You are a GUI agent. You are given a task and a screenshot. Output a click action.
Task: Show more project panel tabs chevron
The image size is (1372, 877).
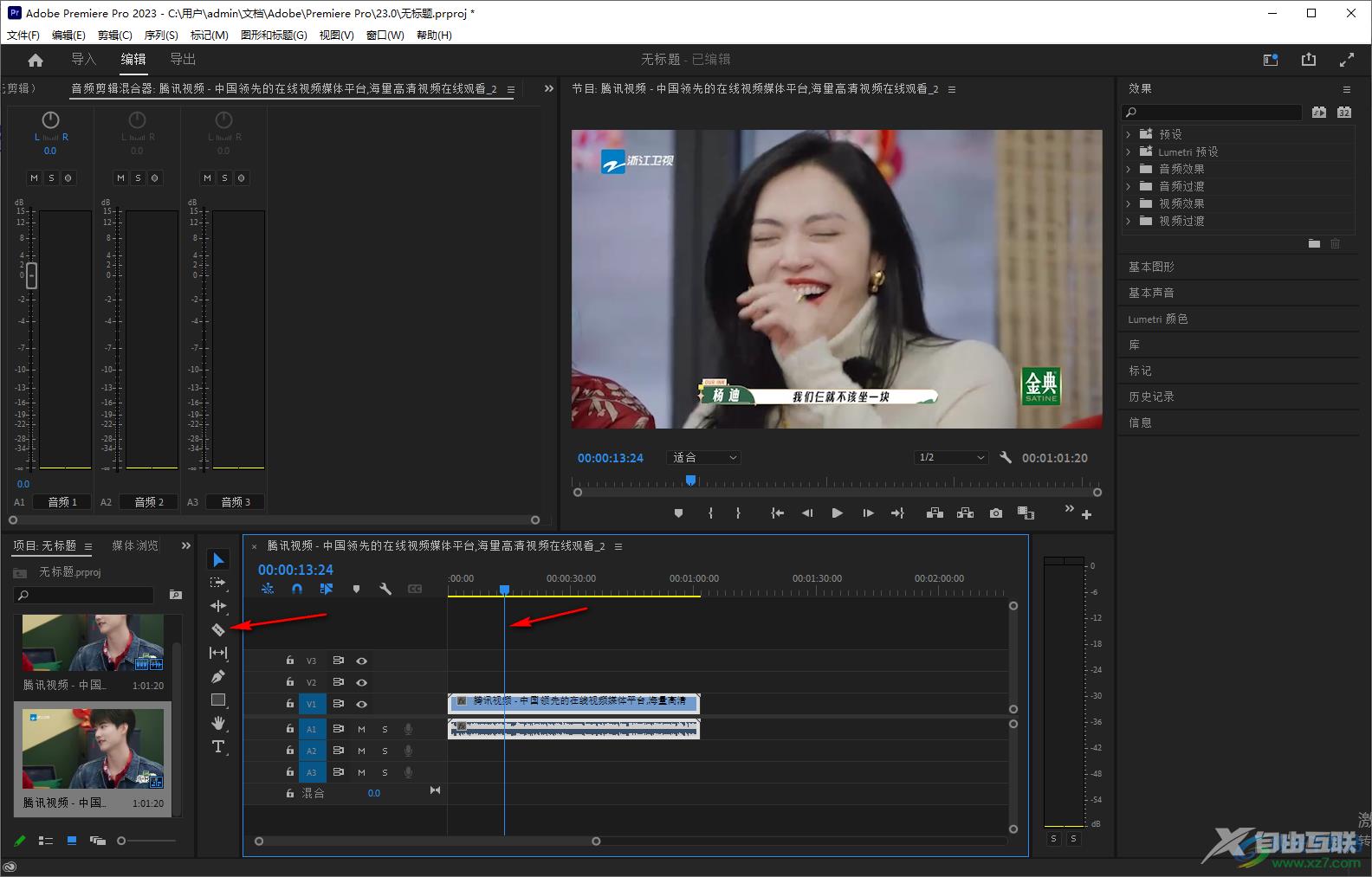point(186,545)
